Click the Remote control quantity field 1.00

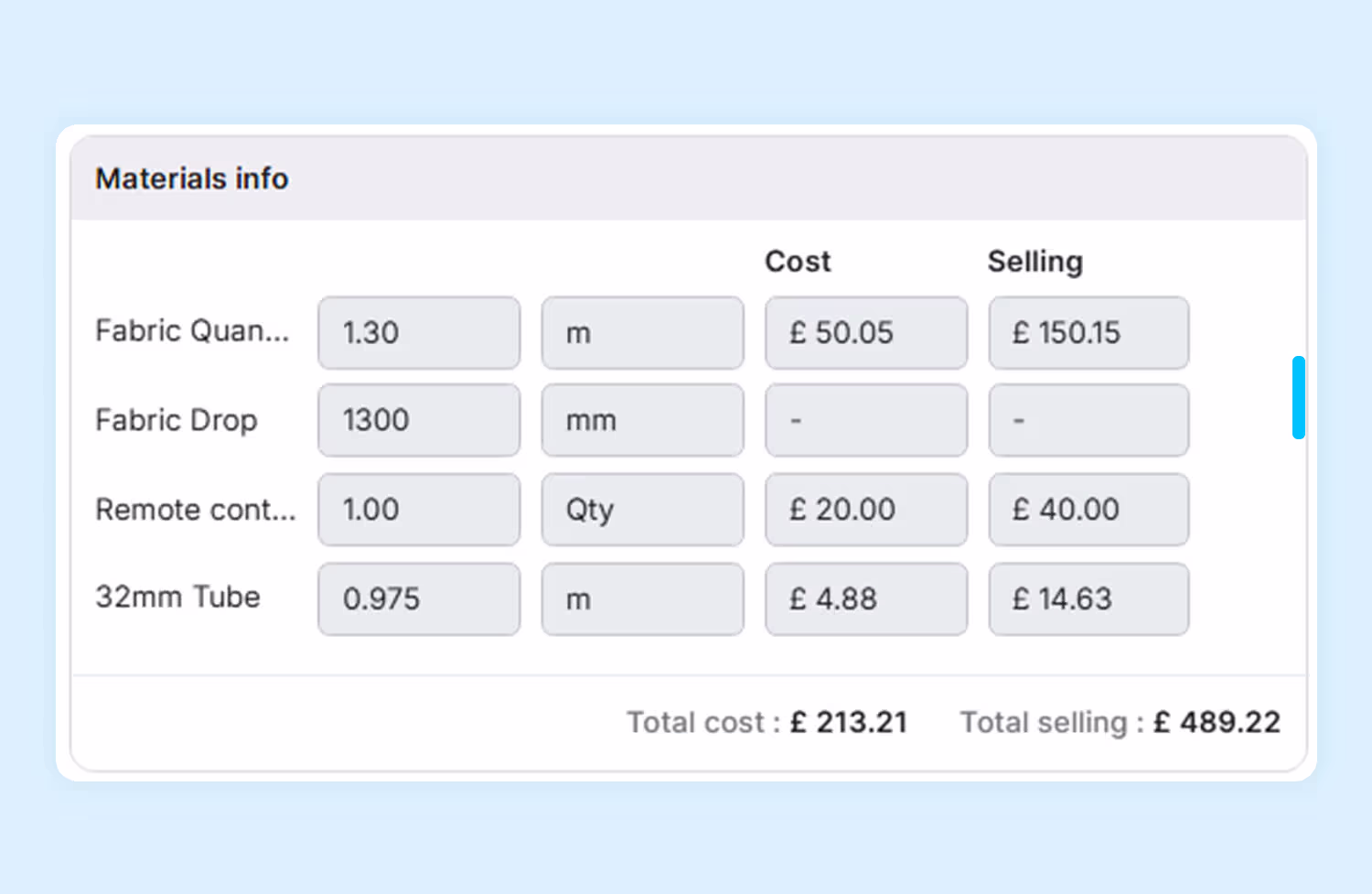coord(419,510)
